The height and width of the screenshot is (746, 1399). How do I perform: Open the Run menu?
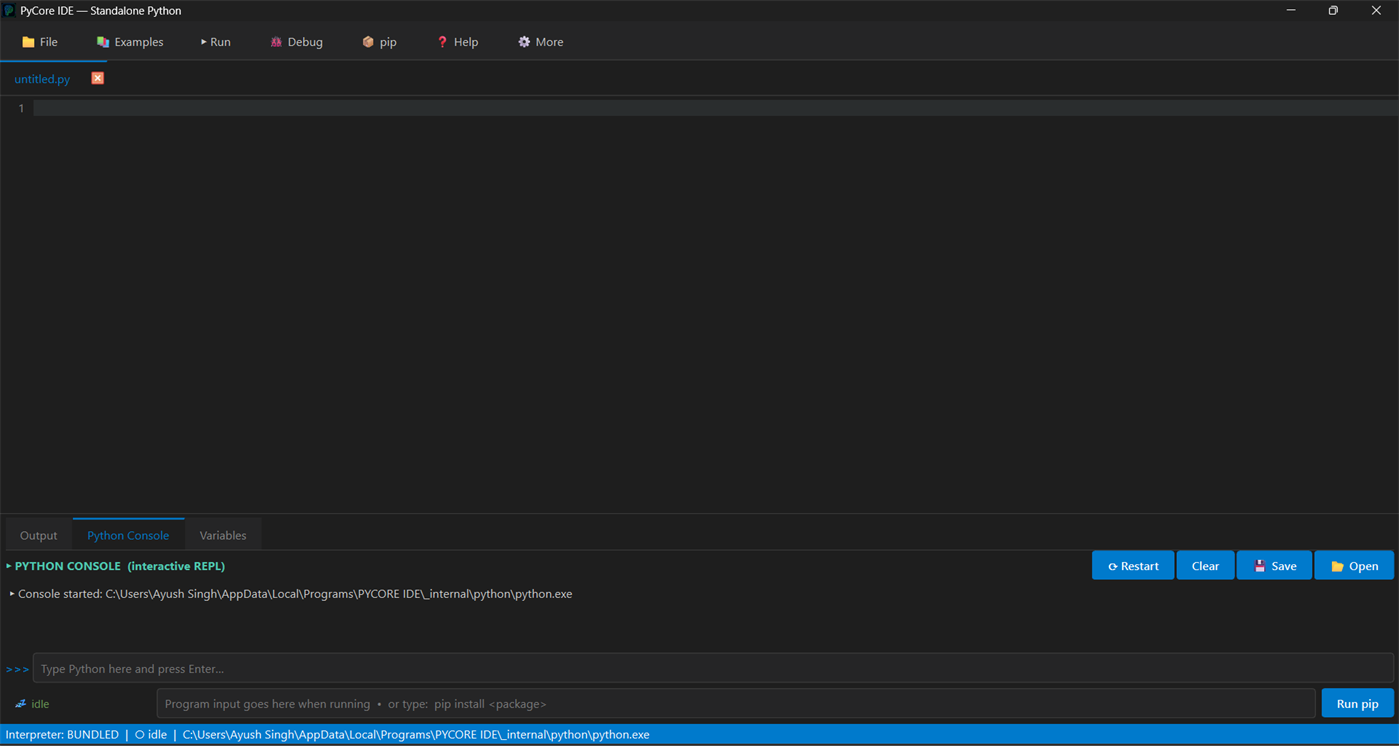click(216, 42)
